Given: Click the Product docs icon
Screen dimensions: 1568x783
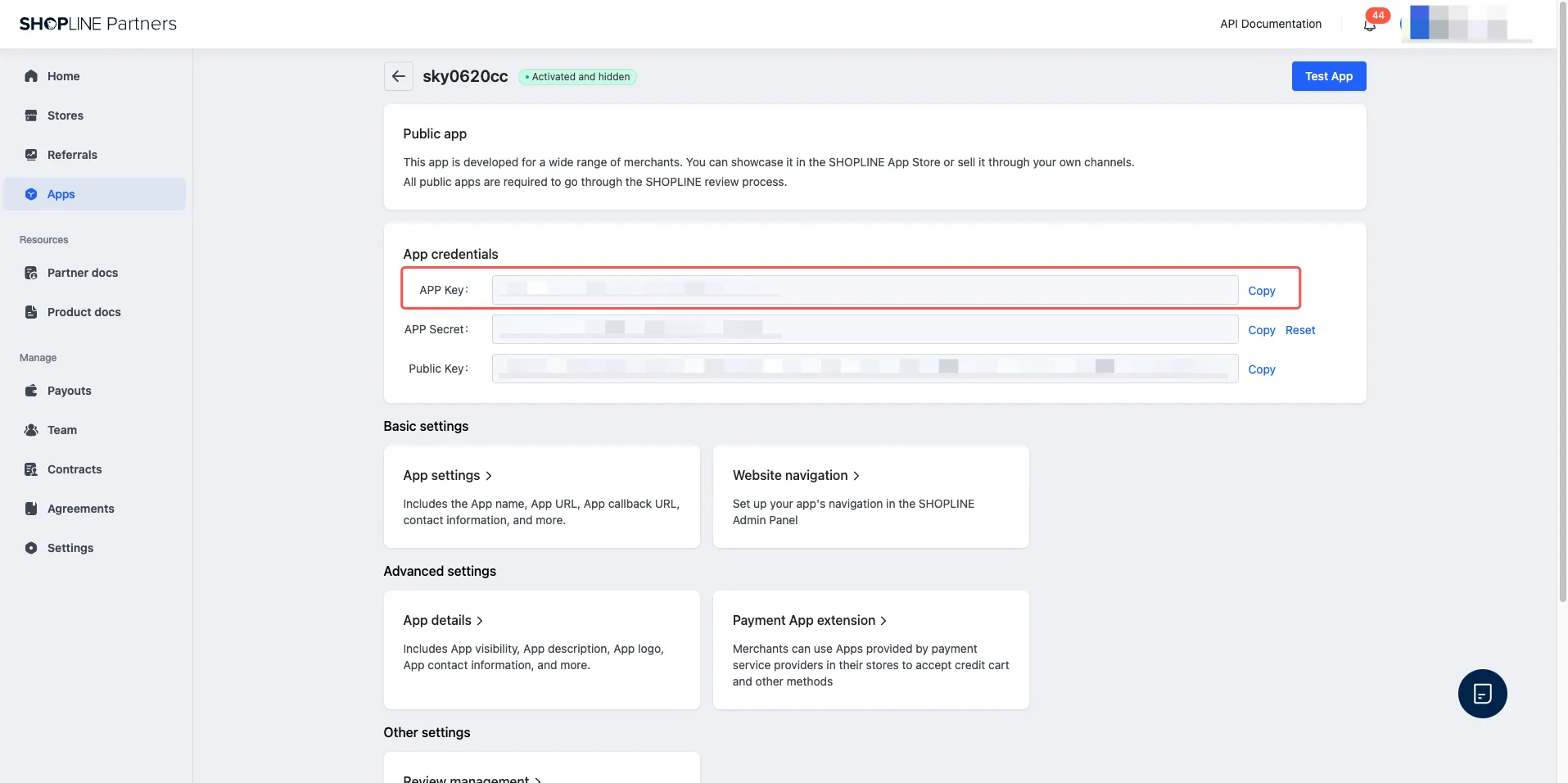Looking at the screenshot, I should pyautogui.click(x=31, y=312).
